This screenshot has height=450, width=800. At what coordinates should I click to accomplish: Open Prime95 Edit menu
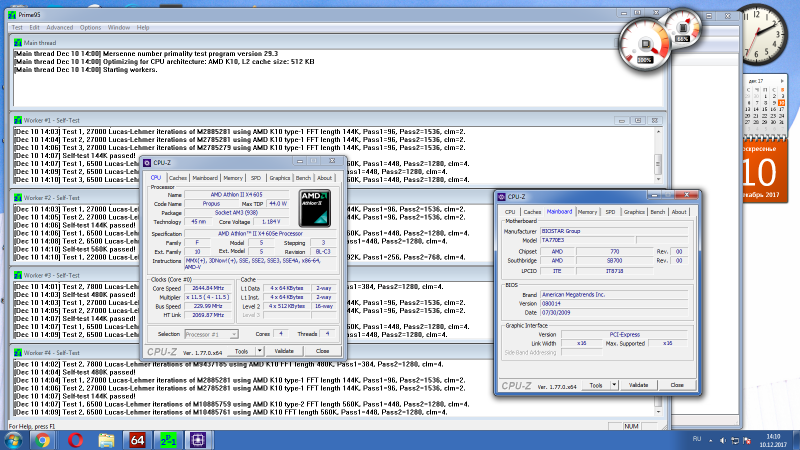(x=34, y=28)
